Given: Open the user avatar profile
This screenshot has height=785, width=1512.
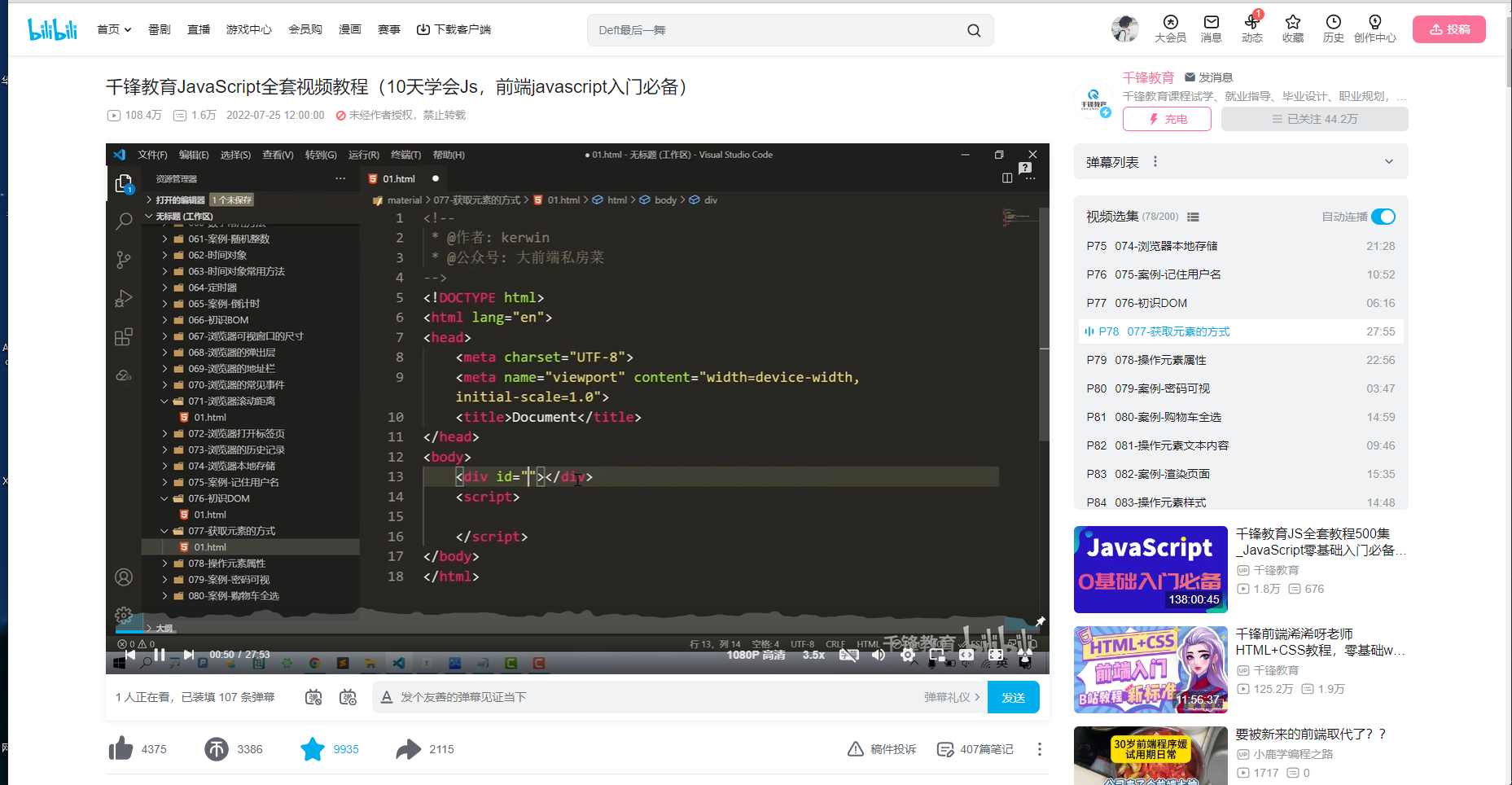Looking at the screenshot, I should (1125, 29).
